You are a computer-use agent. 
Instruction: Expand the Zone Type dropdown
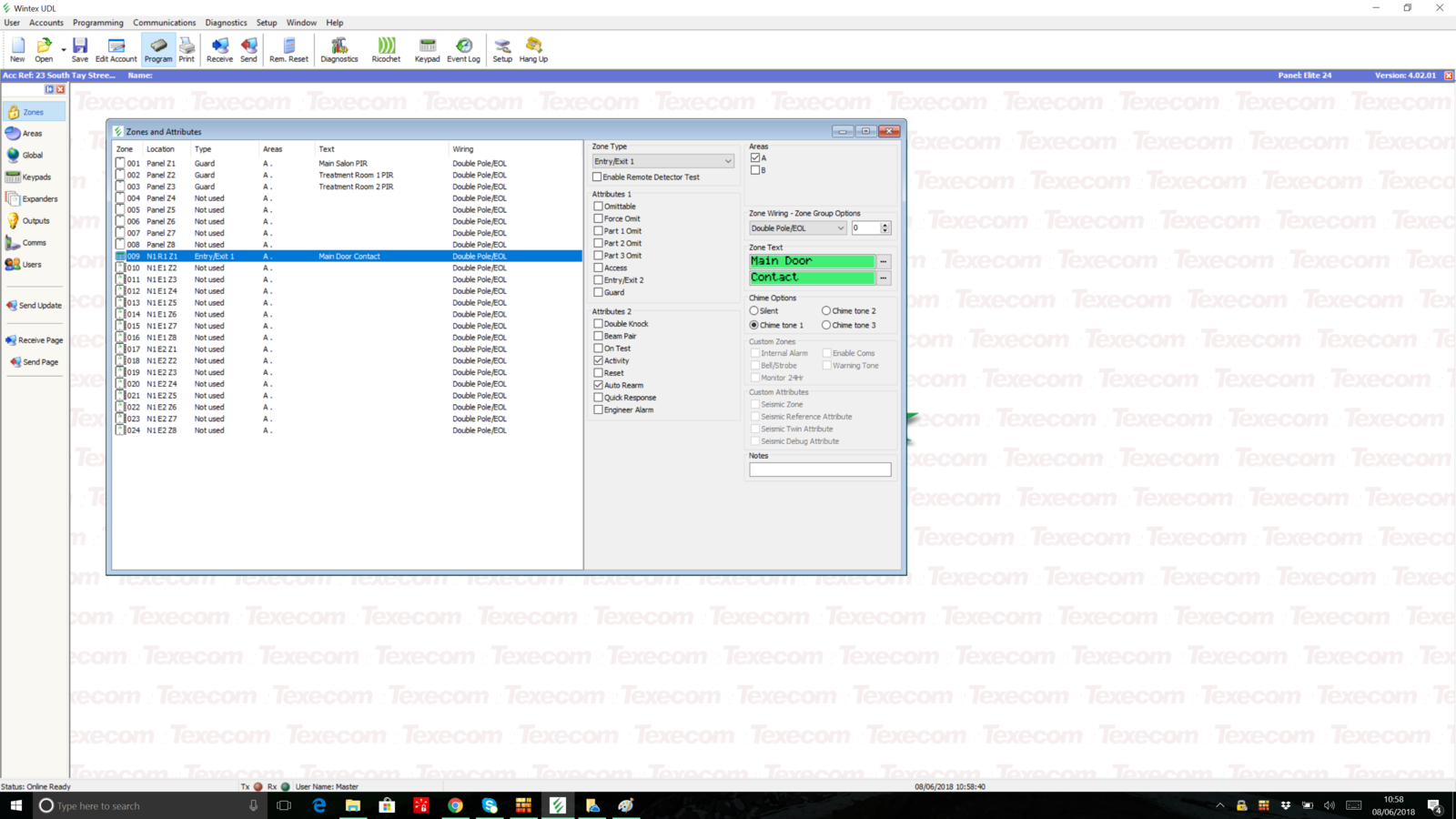[x=727, y=161]
